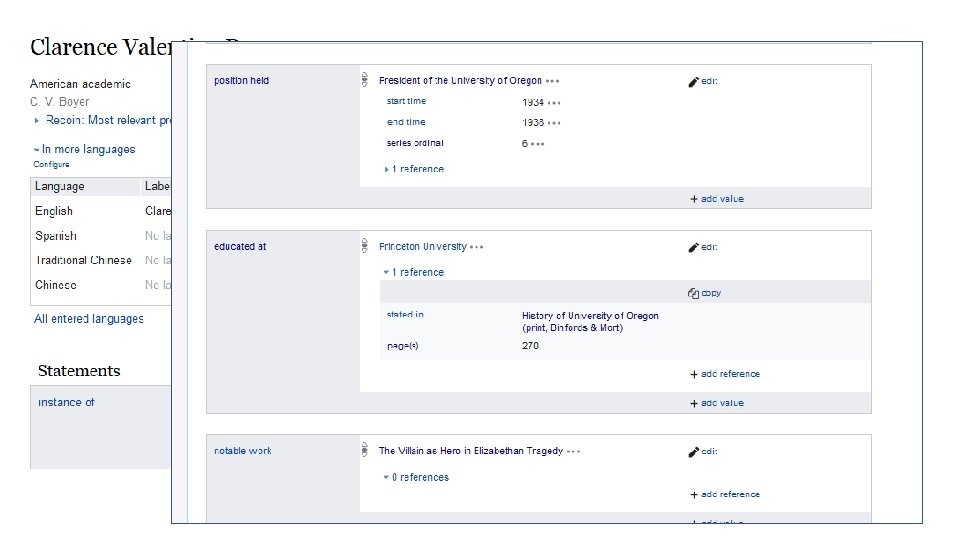960x540 pixels.
Task: Click copy icon in educated at reference
Action: point(694,293)
